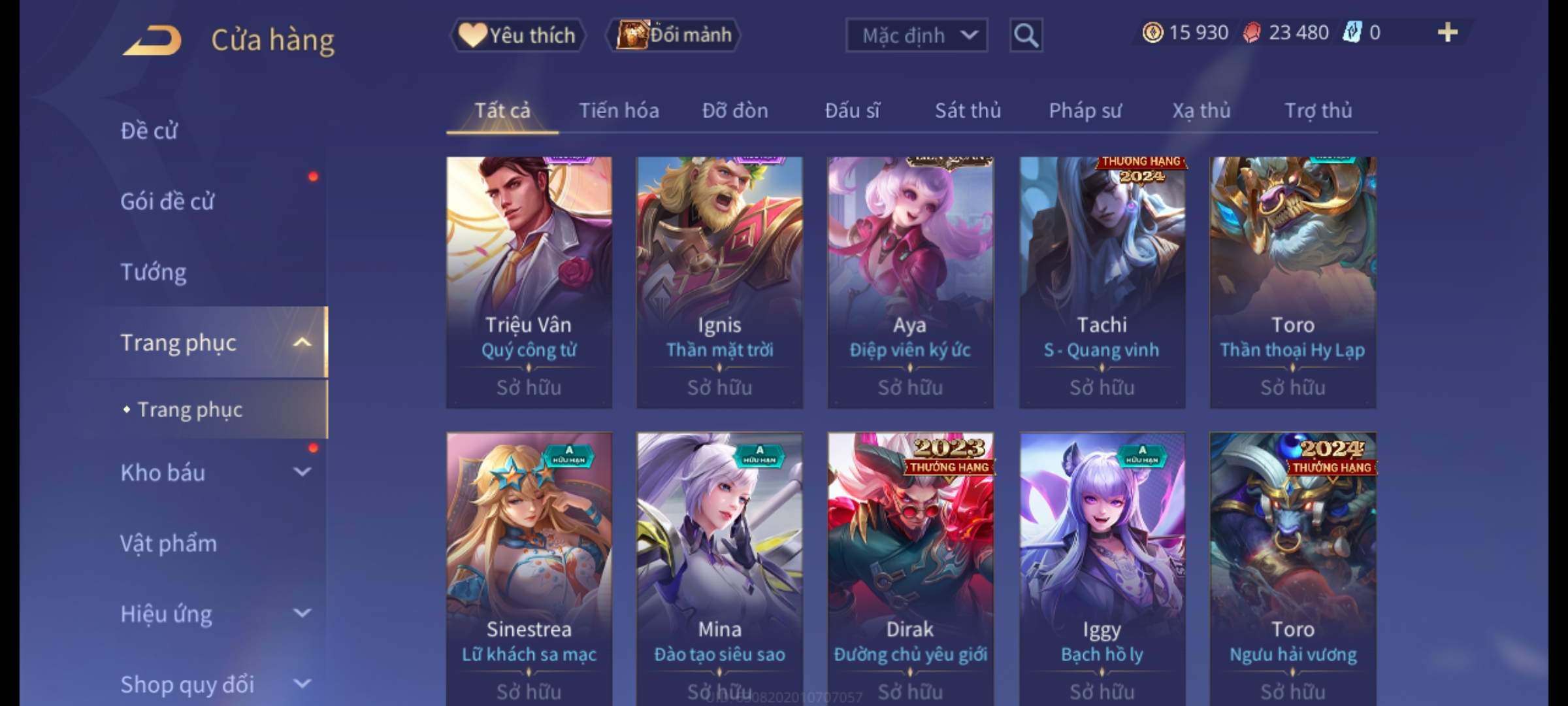Expand Shop quy đổi section
The height and width of the screenshot is (706, 1568).
tap(302, 684)
